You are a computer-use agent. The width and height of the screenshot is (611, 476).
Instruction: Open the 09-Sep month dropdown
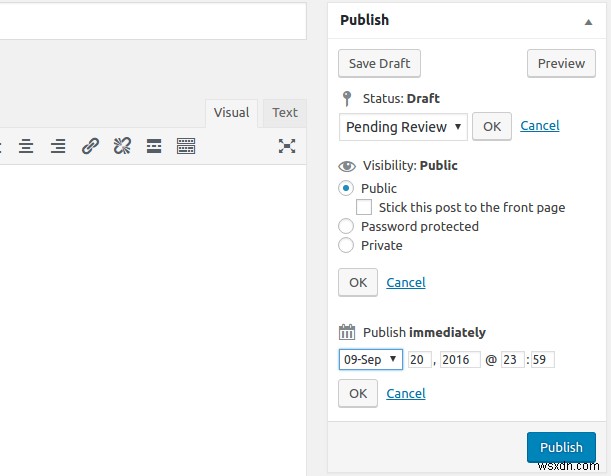tap(371, 359)
